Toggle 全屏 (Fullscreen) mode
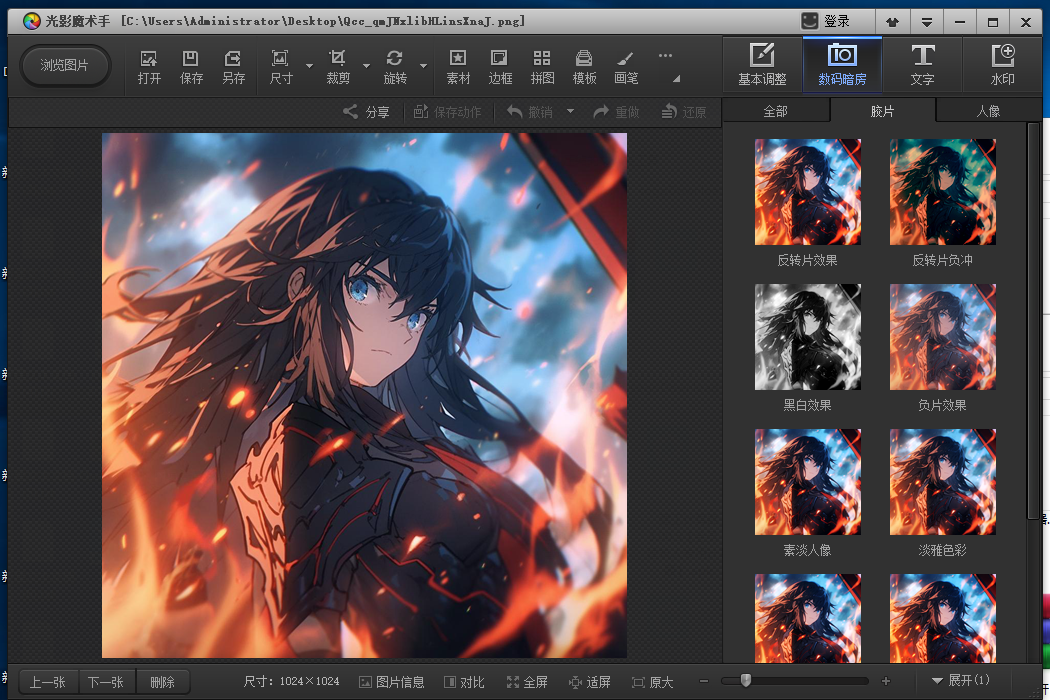This screenshot has height=700, width=1050. pos(527,682)
